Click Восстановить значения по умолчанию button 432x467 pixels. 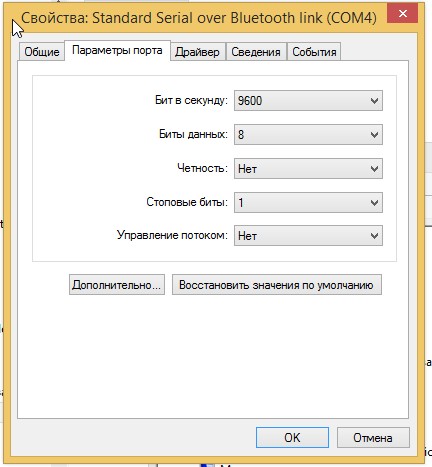[277, 285]
